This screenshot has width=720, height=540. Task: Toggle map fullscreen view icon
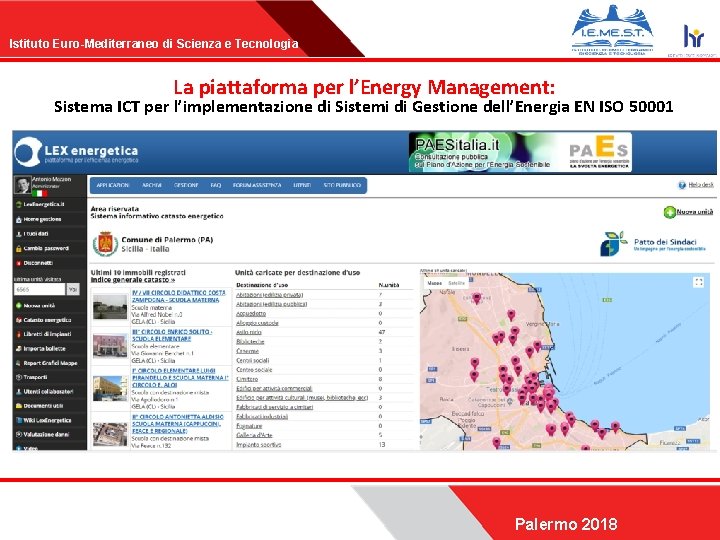pos(698,282)
